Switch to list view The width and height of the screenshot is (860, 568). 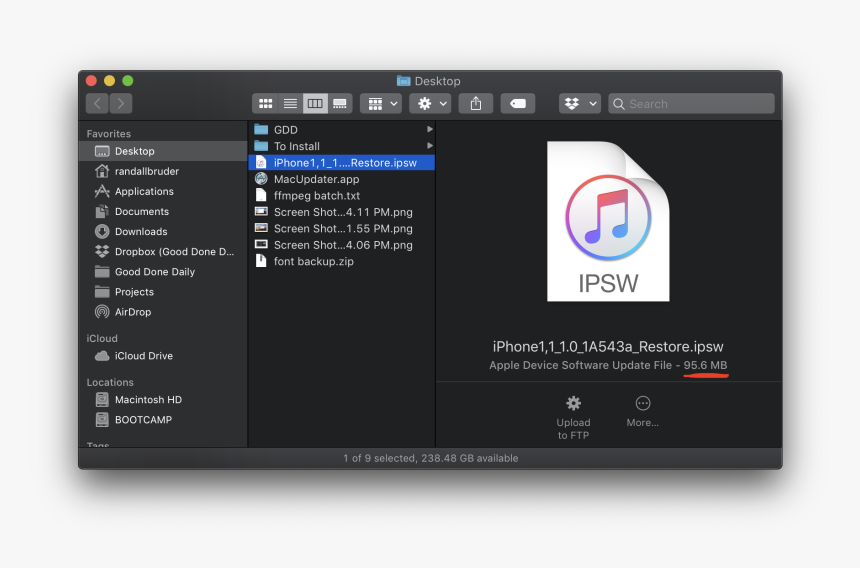(x=290, y=104)
